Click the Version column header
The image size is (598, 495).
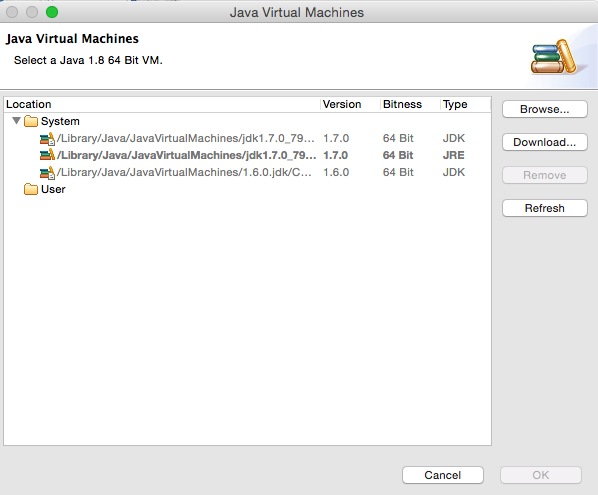coord(350,104)
